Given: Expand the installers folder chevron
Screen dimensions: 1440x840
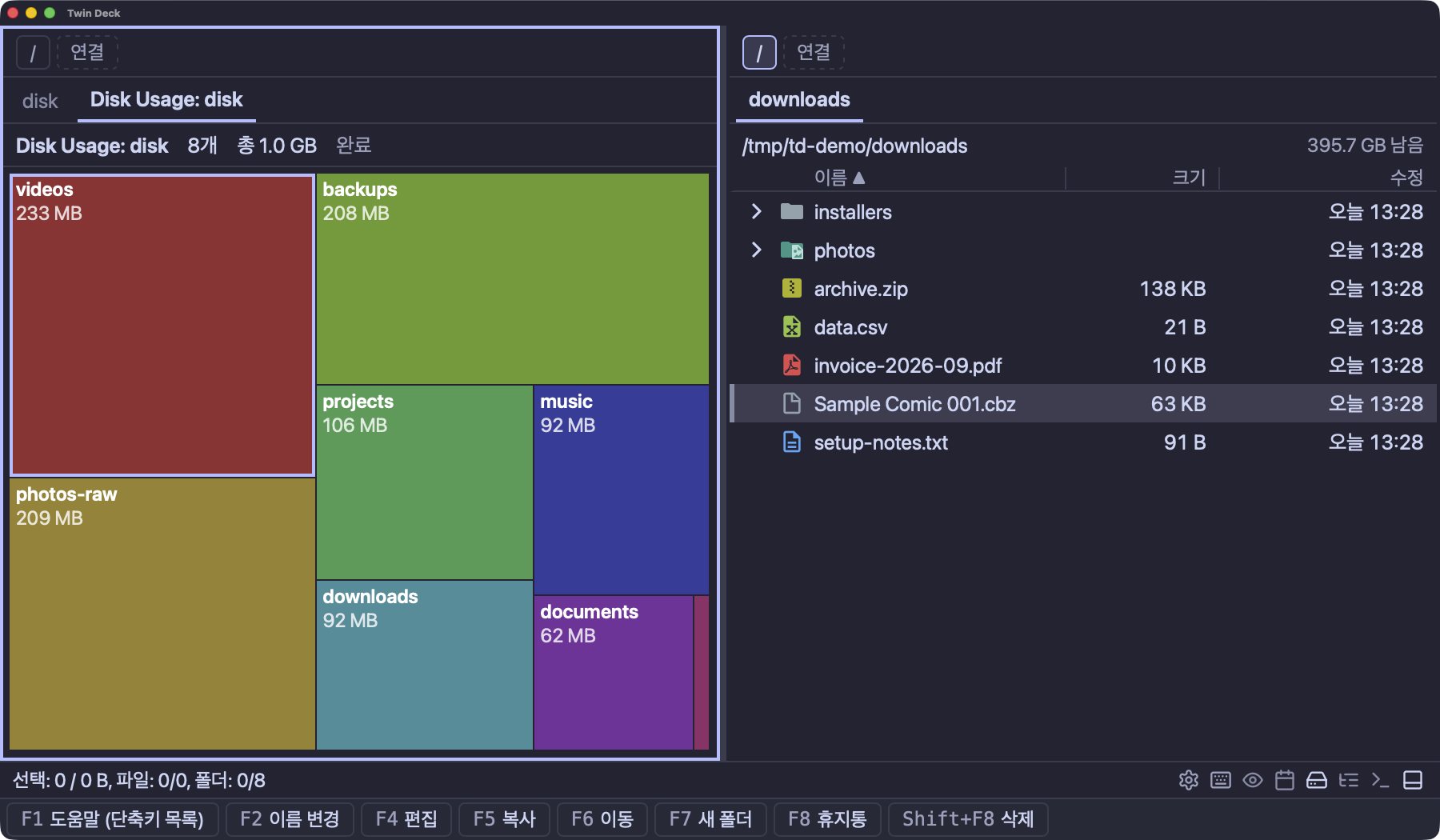Looking at the screenshot, I should pos(756,211).
